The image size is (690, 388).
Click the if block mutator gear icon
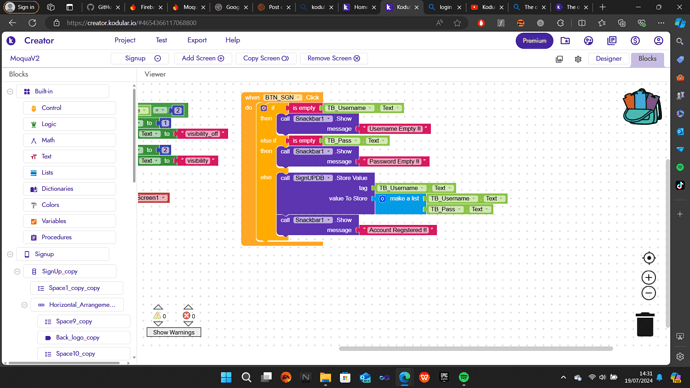(264, 108)
